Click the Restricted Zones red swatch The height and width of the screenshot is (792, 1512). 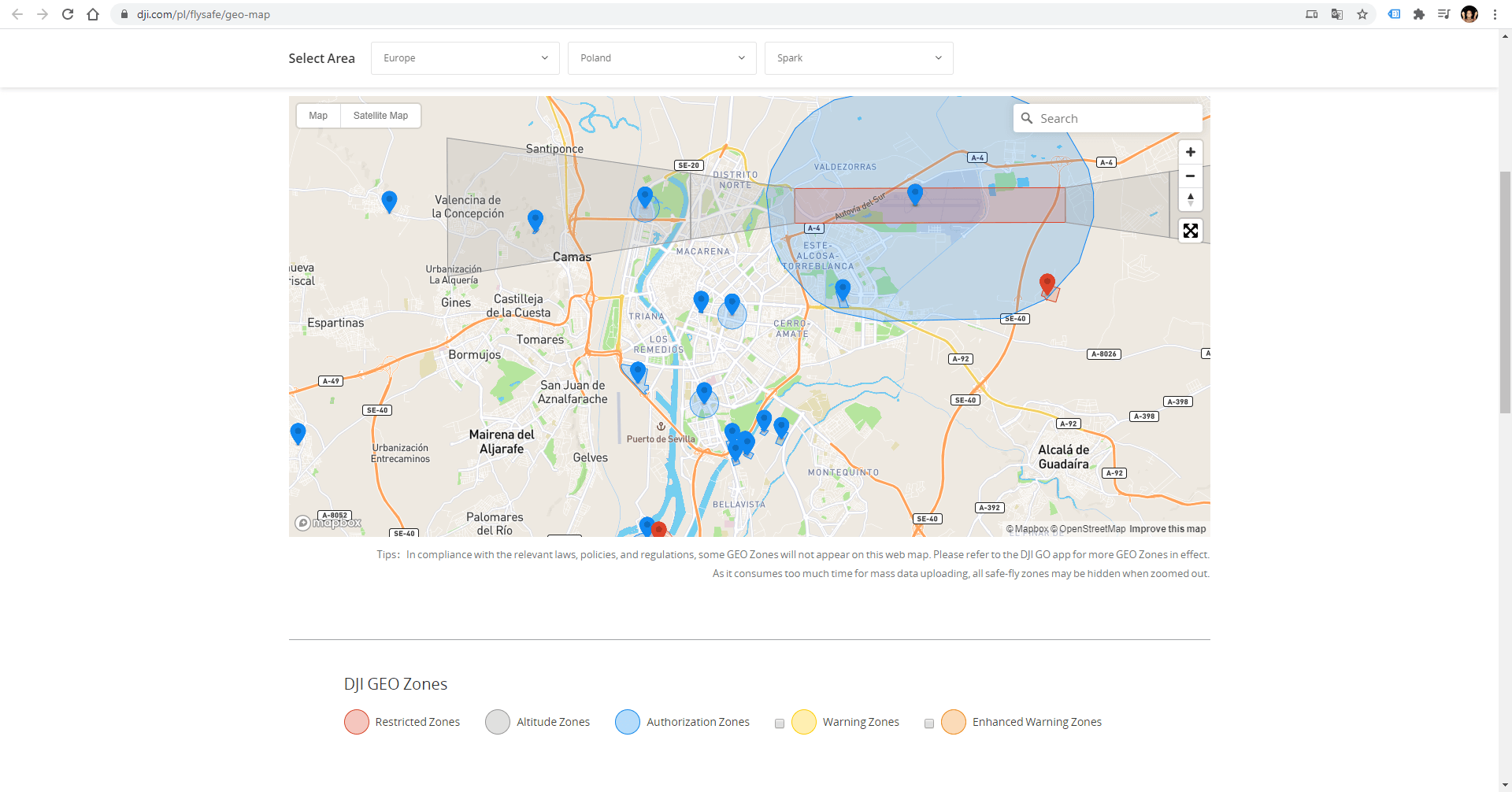point(357,722)
